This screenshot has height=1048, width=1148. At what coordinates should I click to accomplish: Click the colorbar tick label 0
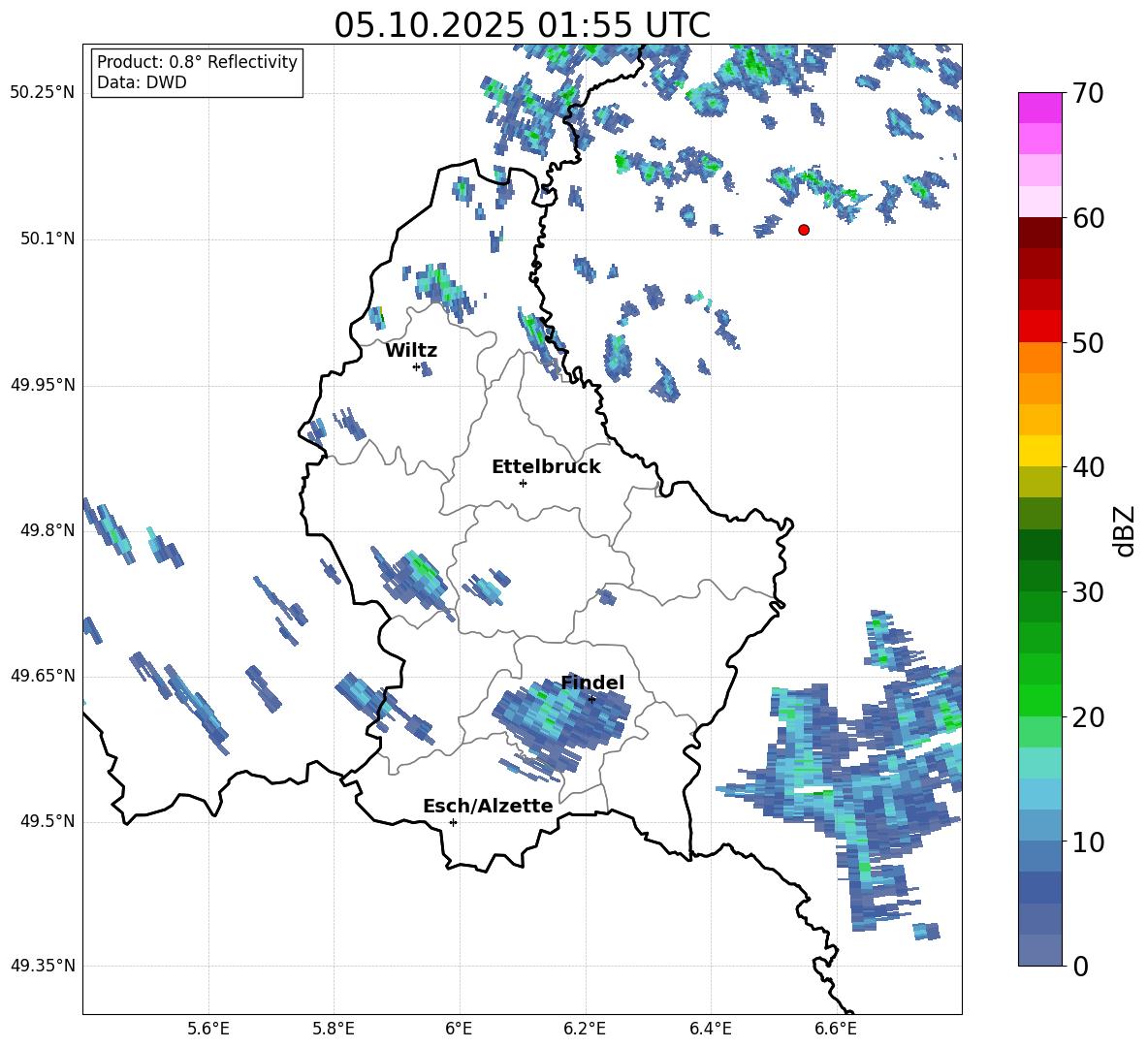click(1081, 966)
